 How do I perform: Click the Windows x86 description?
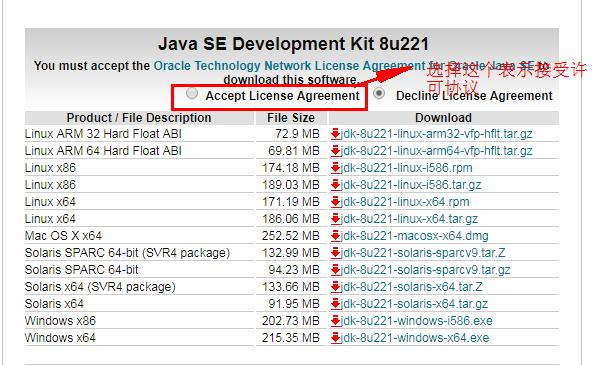60,321
